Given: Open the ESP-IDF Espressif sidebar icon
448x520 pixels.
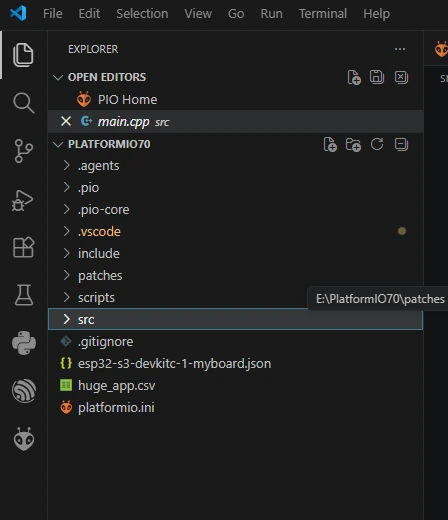Looking at the screenshot, I should (24, 391).
